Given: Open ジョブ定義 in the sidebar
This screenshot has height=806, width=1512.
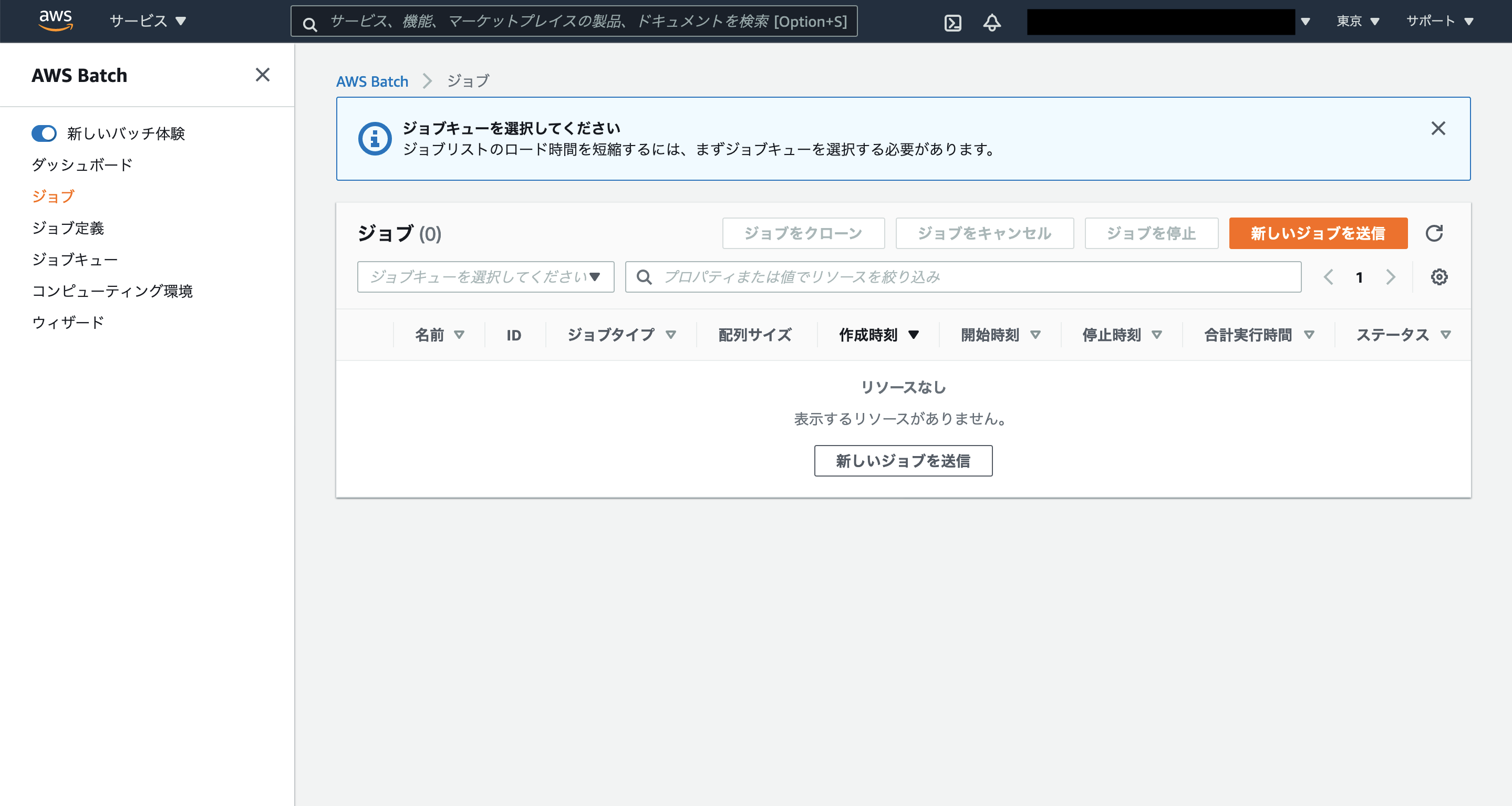Looking at the screenshot, I should 67,228.
